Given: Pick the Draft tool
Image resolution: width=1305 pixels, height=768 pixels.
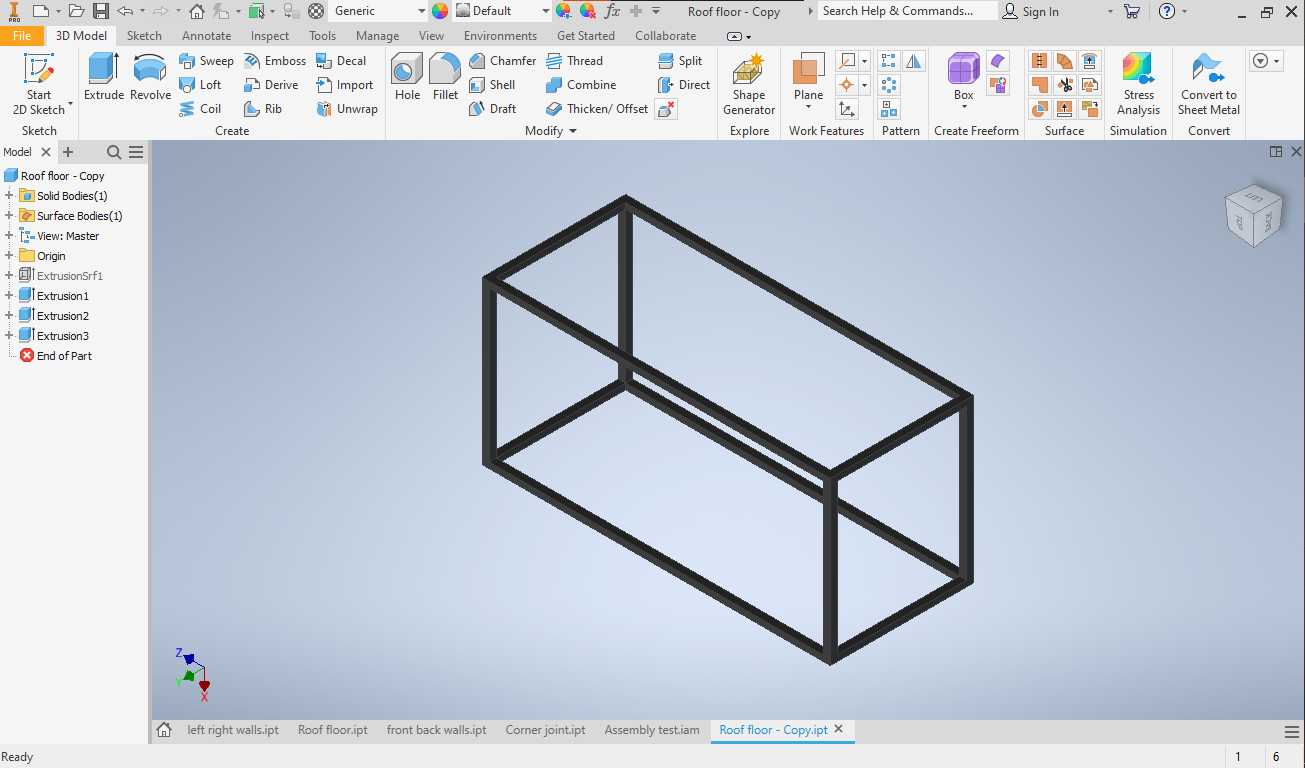Looking at the screenshot, I should pos(492,109).
